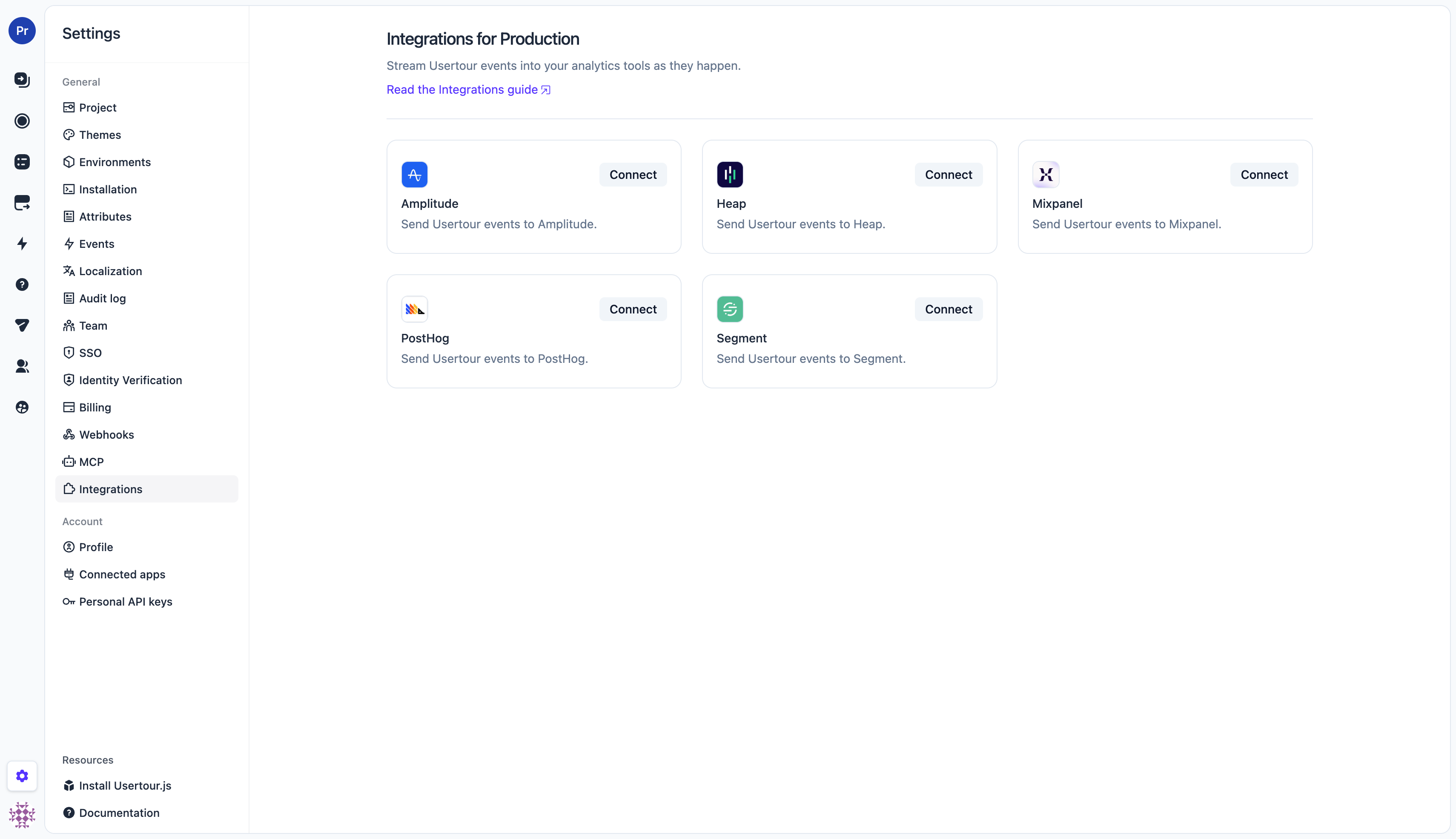
Task: Open the Launchers circle icon in rail
Action: [22, 121]
